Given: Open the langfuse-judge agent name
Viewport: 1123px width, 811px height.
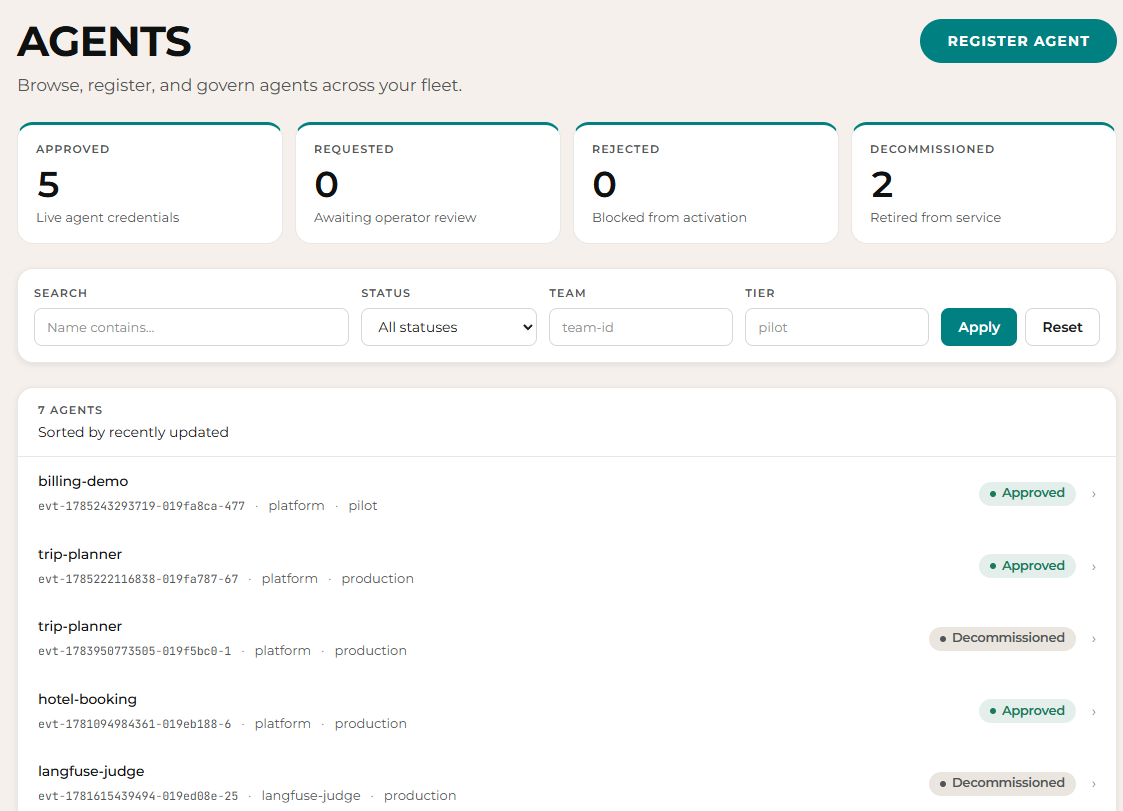Looking at the screenshot, I should tap(91, 771).
